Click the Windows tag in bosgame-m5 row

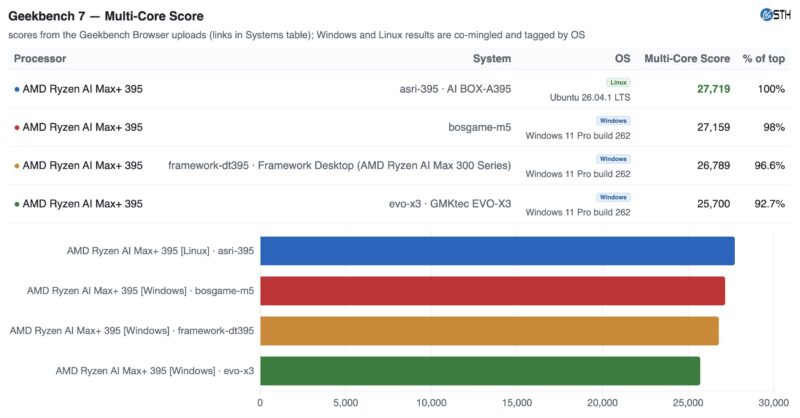pyautogui.click(x=613, y=121)
